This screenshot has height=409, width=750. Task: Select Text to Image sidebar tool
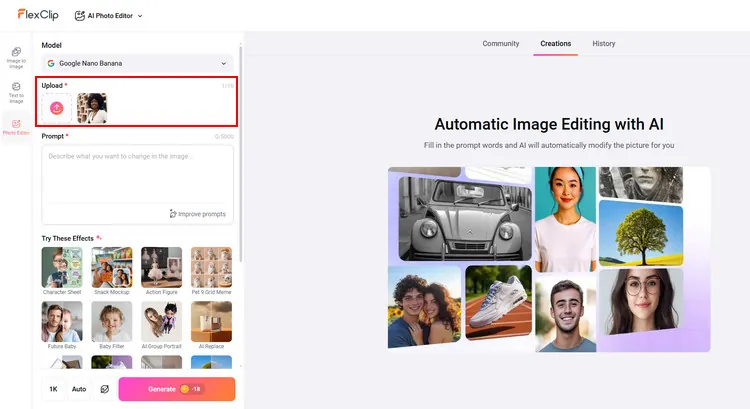point(16,93)
